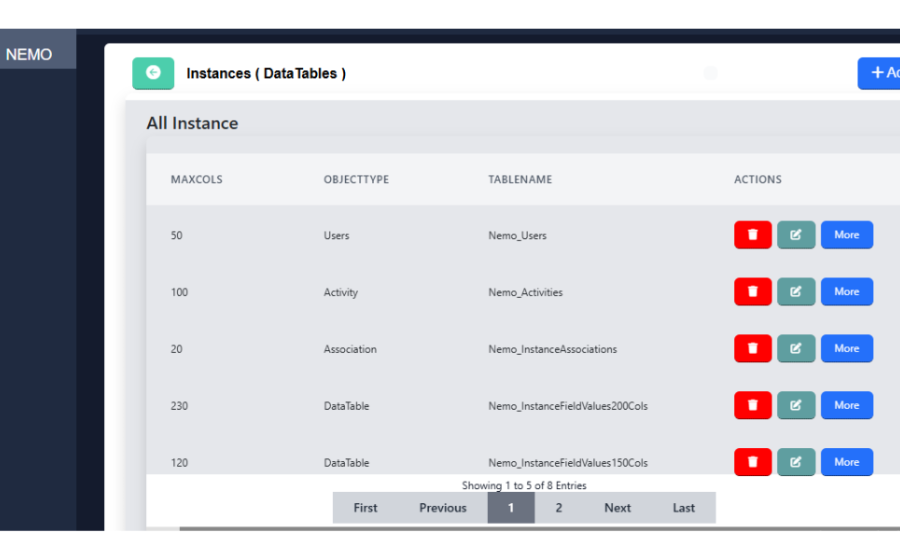Open More options for Nemo_Users
The width and height of the screenshot is (900, 560).
[x=846, y=235]
